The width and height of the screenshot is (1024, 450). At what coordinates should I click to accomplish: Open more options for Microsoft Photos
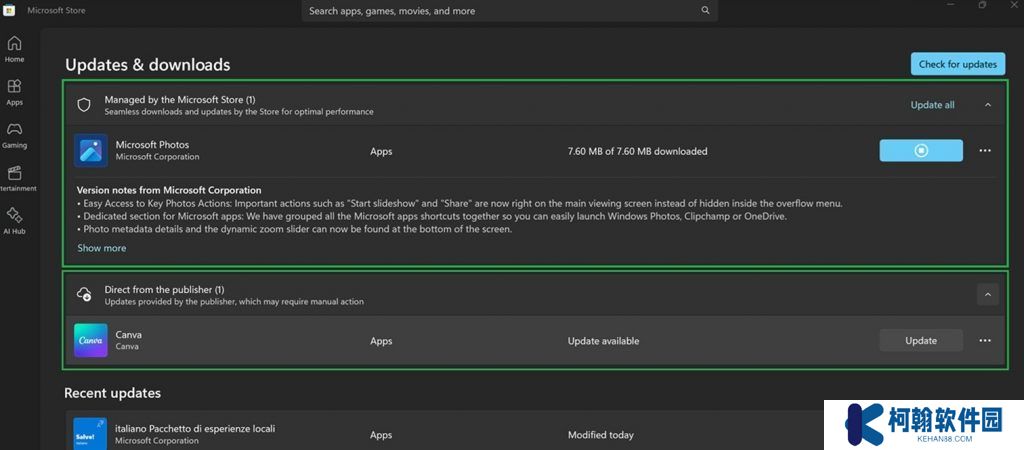(x=985, y=150)
